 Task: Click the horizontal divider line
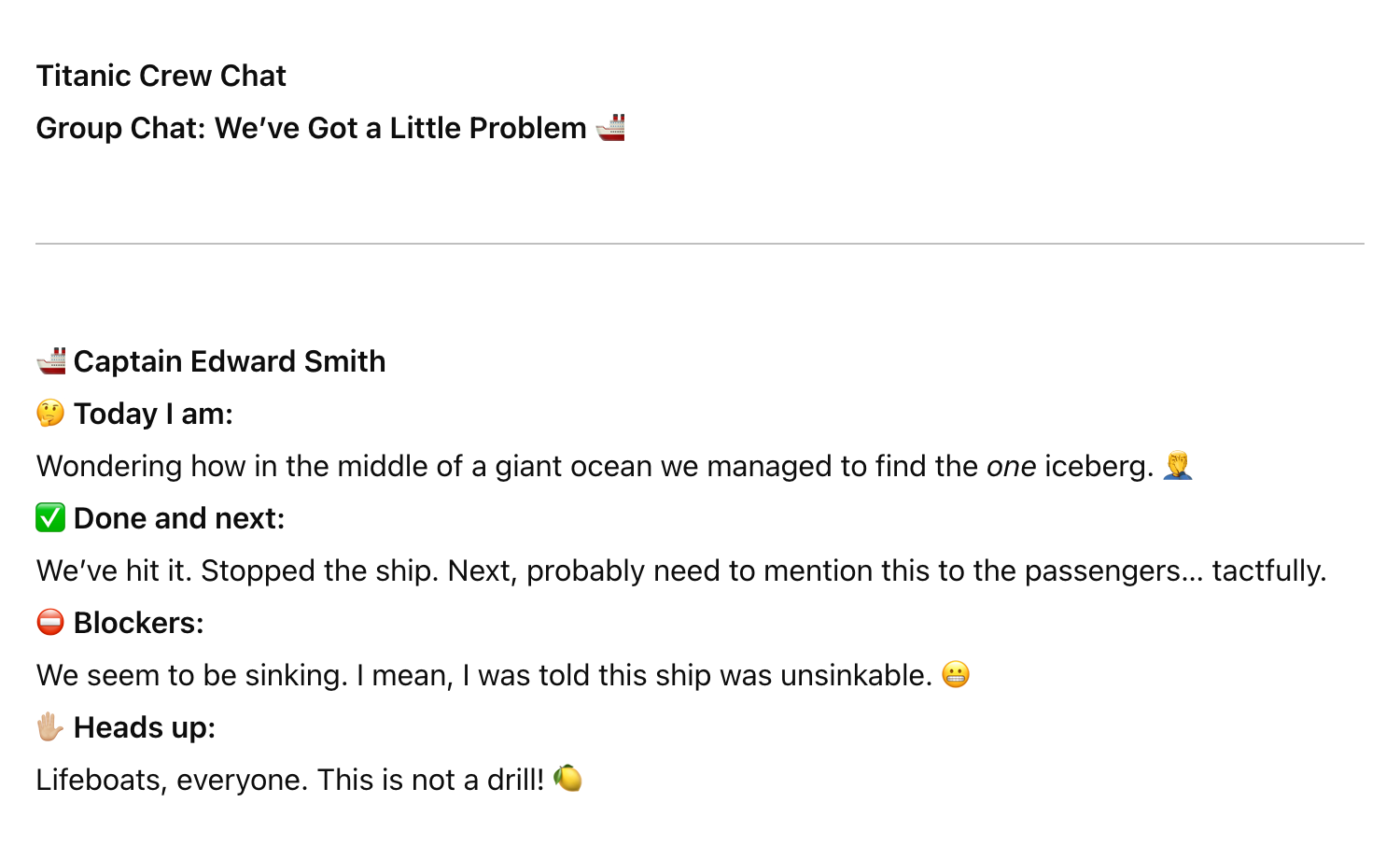(x=700, y=244)
